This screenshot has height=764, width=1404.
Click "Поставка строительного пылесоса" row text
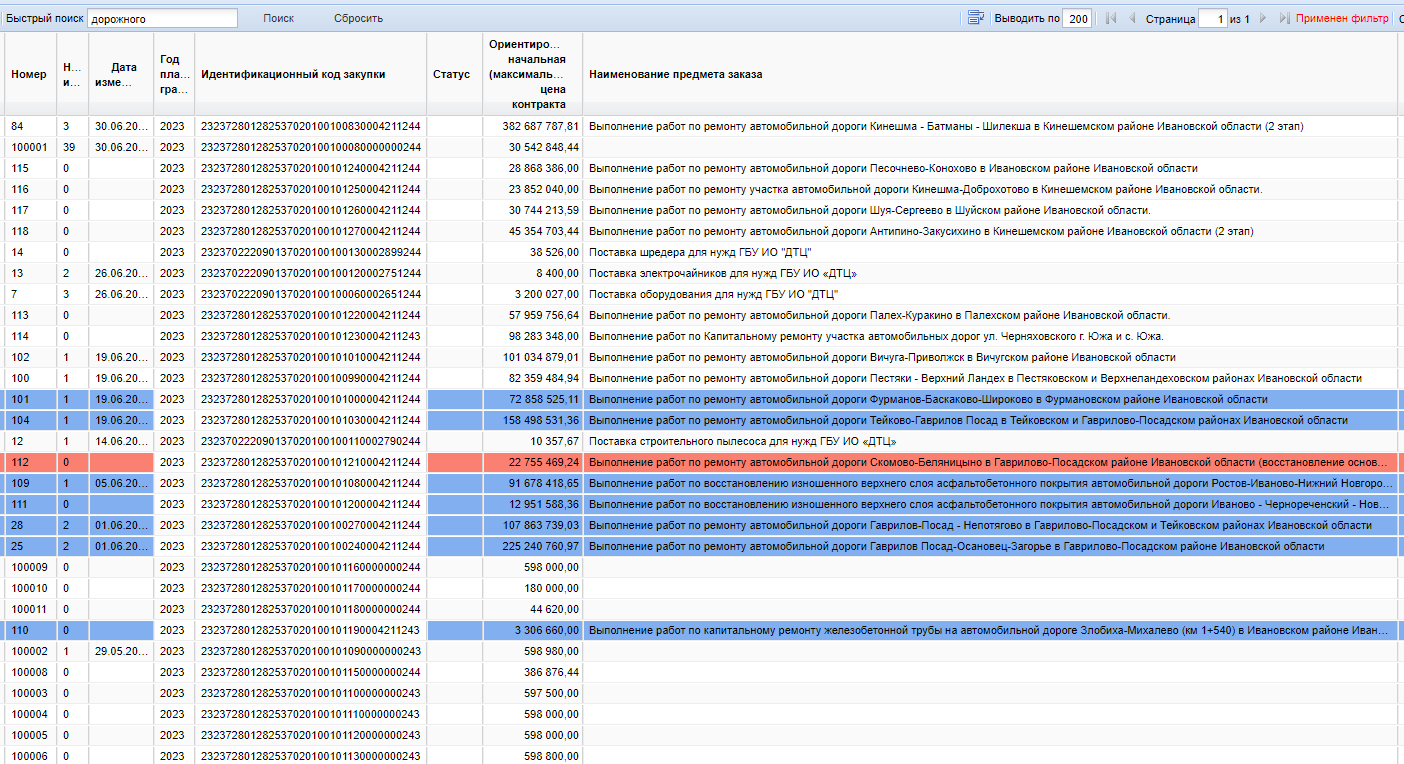(742, 441)
